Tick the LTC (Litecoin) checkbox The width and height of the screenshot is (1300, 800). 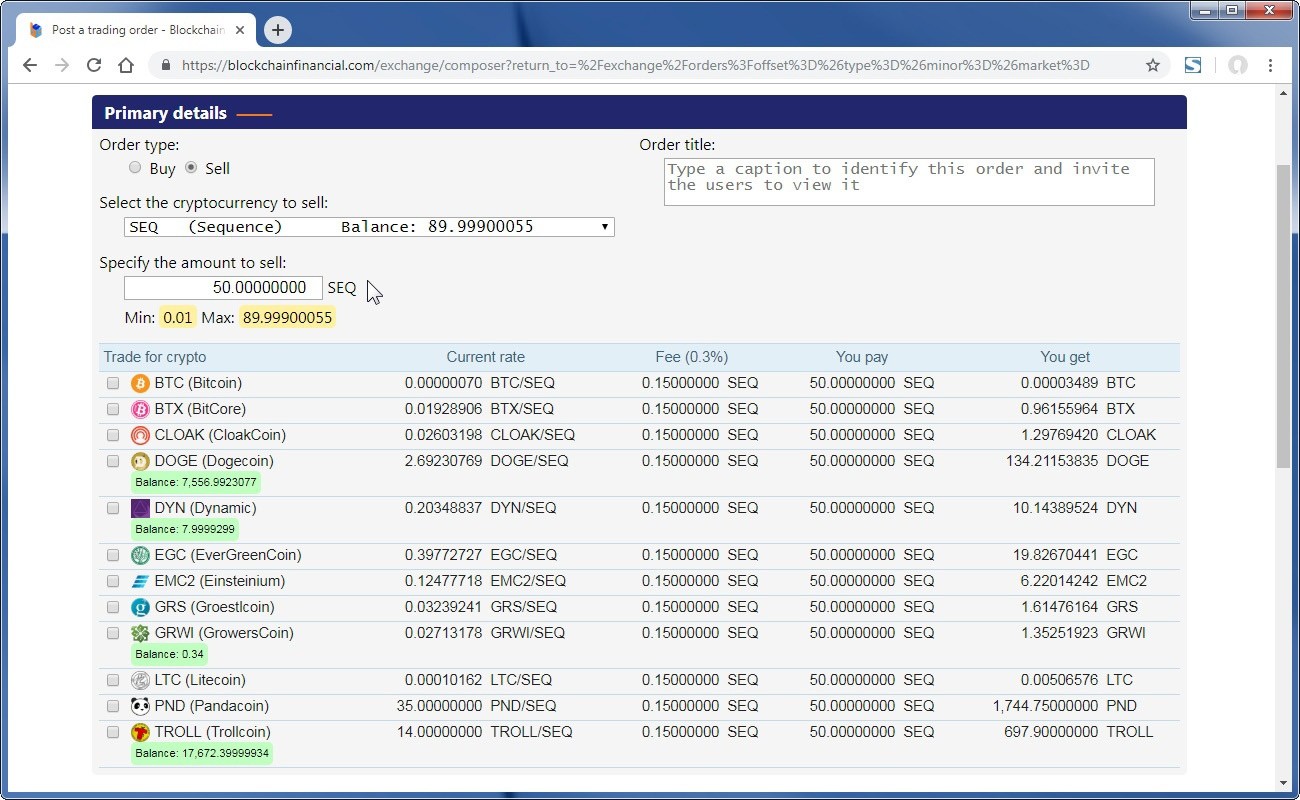point(113,680)
